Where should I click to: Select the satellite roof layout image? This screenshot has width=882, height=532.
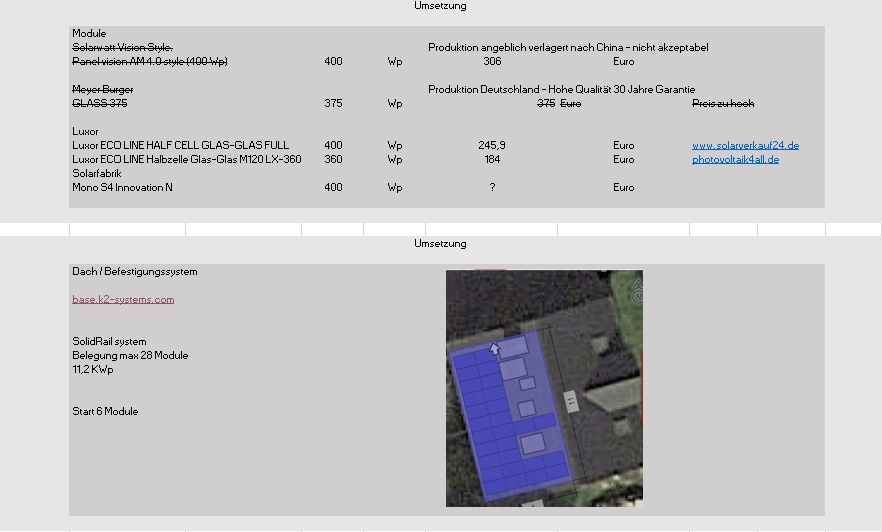pos(544,388)
